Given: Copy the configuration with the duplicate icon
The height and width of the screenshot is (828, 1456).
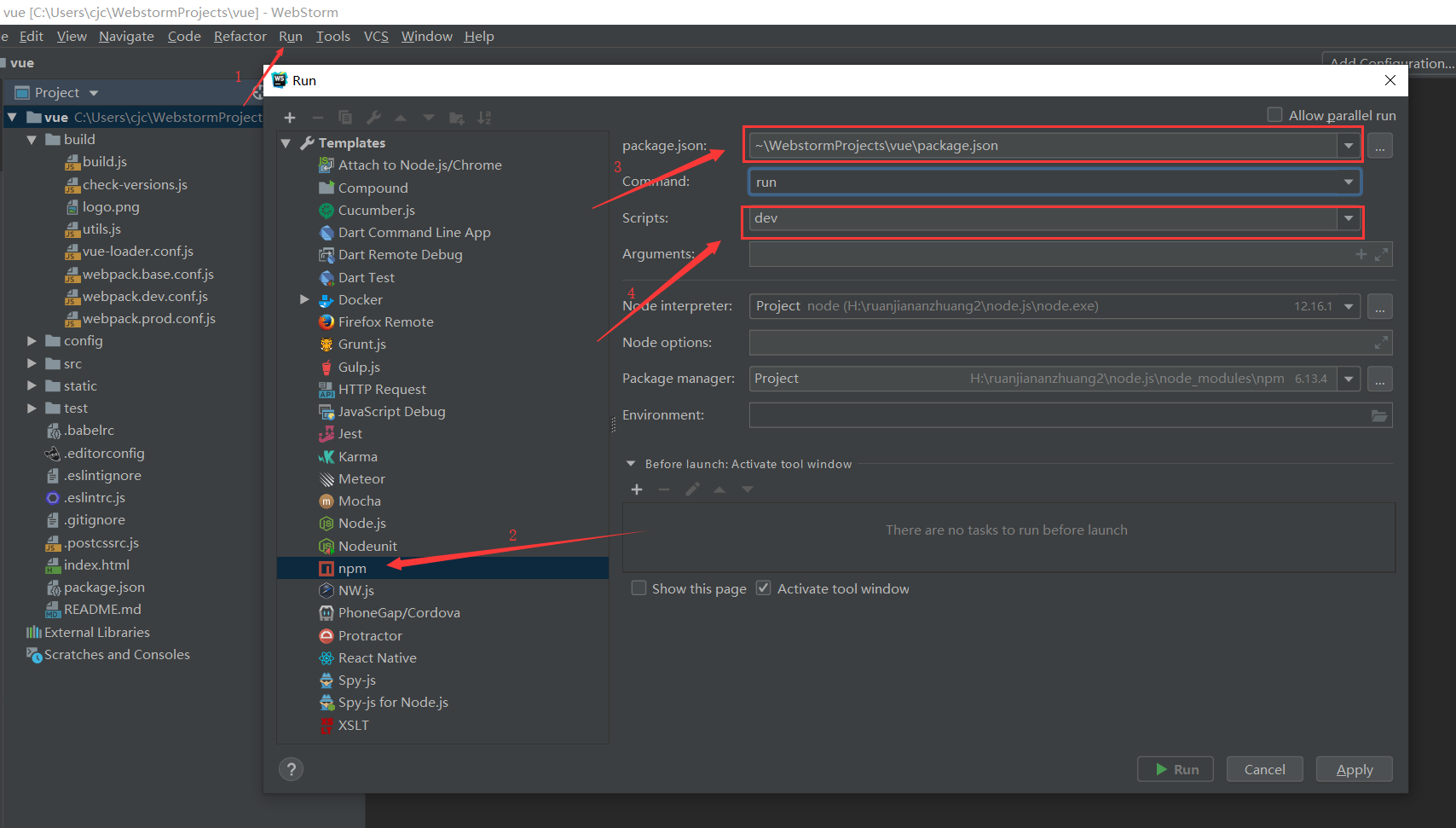Looking at the screenshot, I should pos(344,117).
